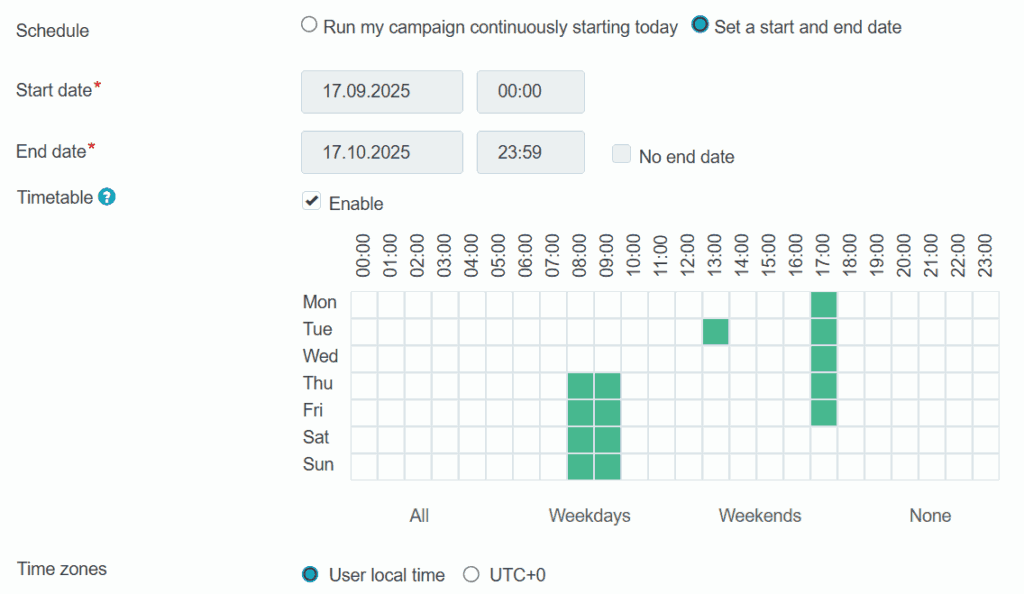Toggle the Tuesday 13:00 green cell
1024x594 pixels.
coord(715,331)
